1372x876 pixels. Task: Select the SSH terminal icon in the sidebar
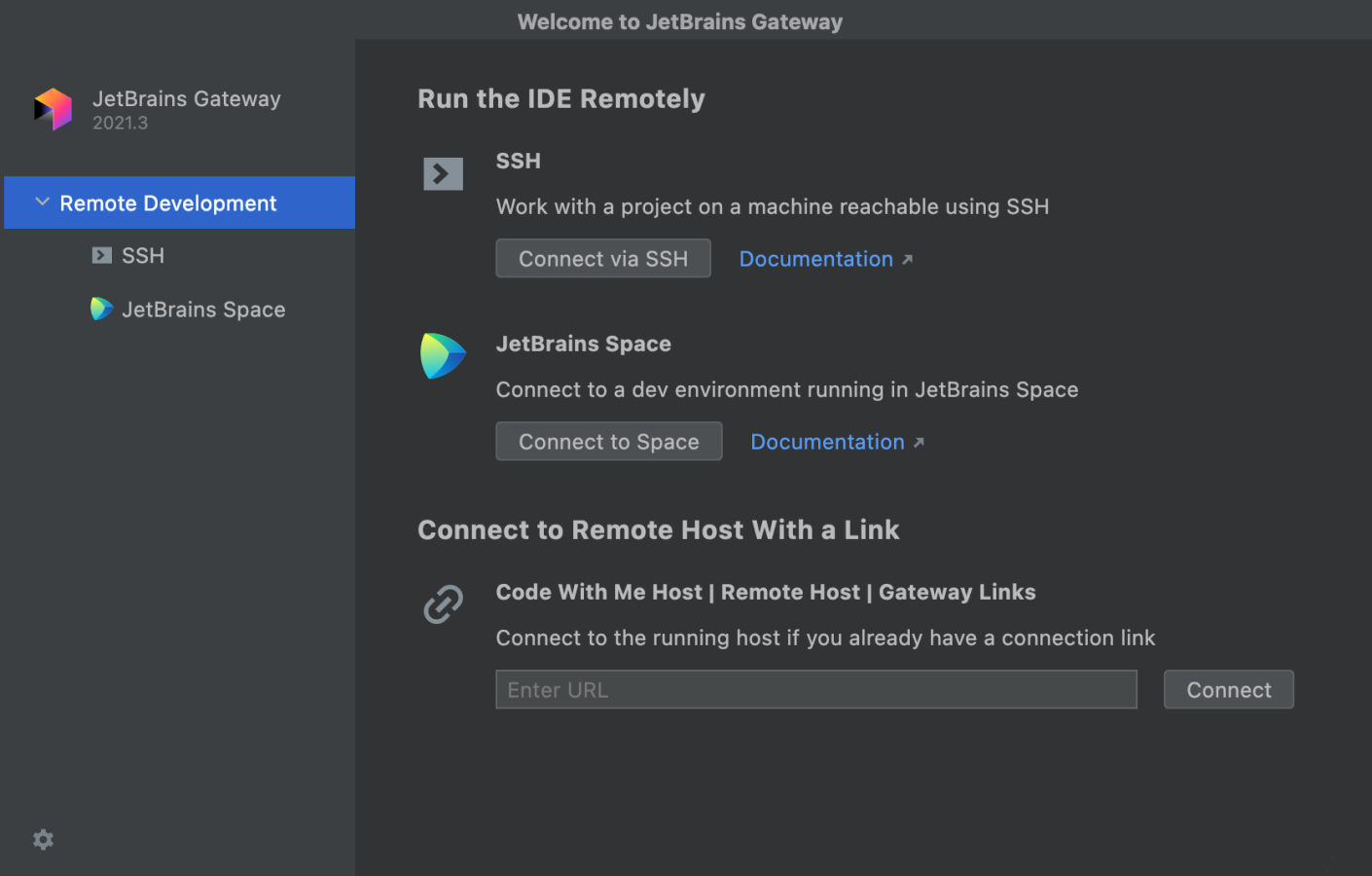[x=102, y=255]
